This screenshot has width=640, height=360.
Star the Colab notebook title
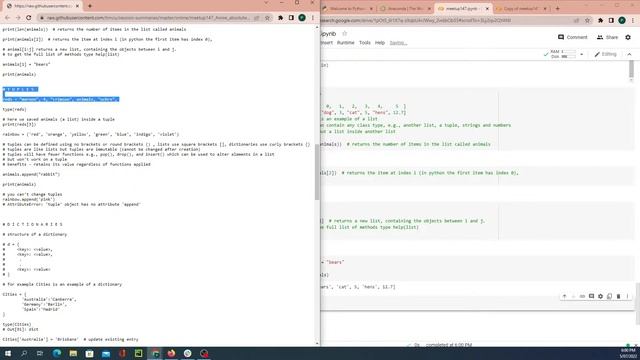tap(344, 33)
